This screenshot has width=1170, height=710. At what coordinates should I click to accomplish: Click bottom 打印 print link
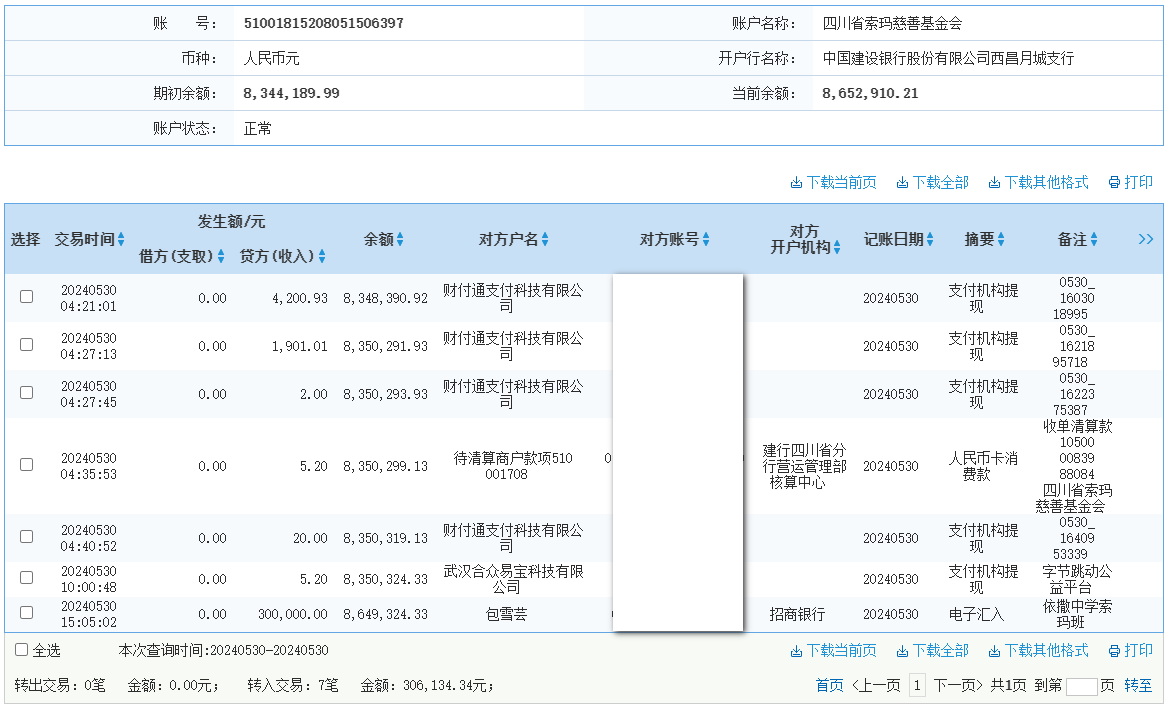[x=1130, y=651]
